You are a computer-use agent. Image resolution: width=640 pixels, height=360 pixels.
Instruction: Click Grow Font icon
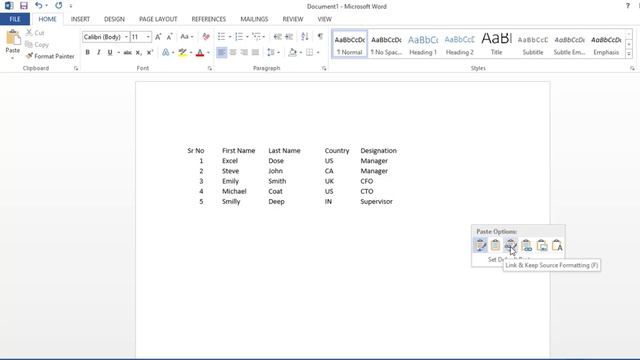158,37
